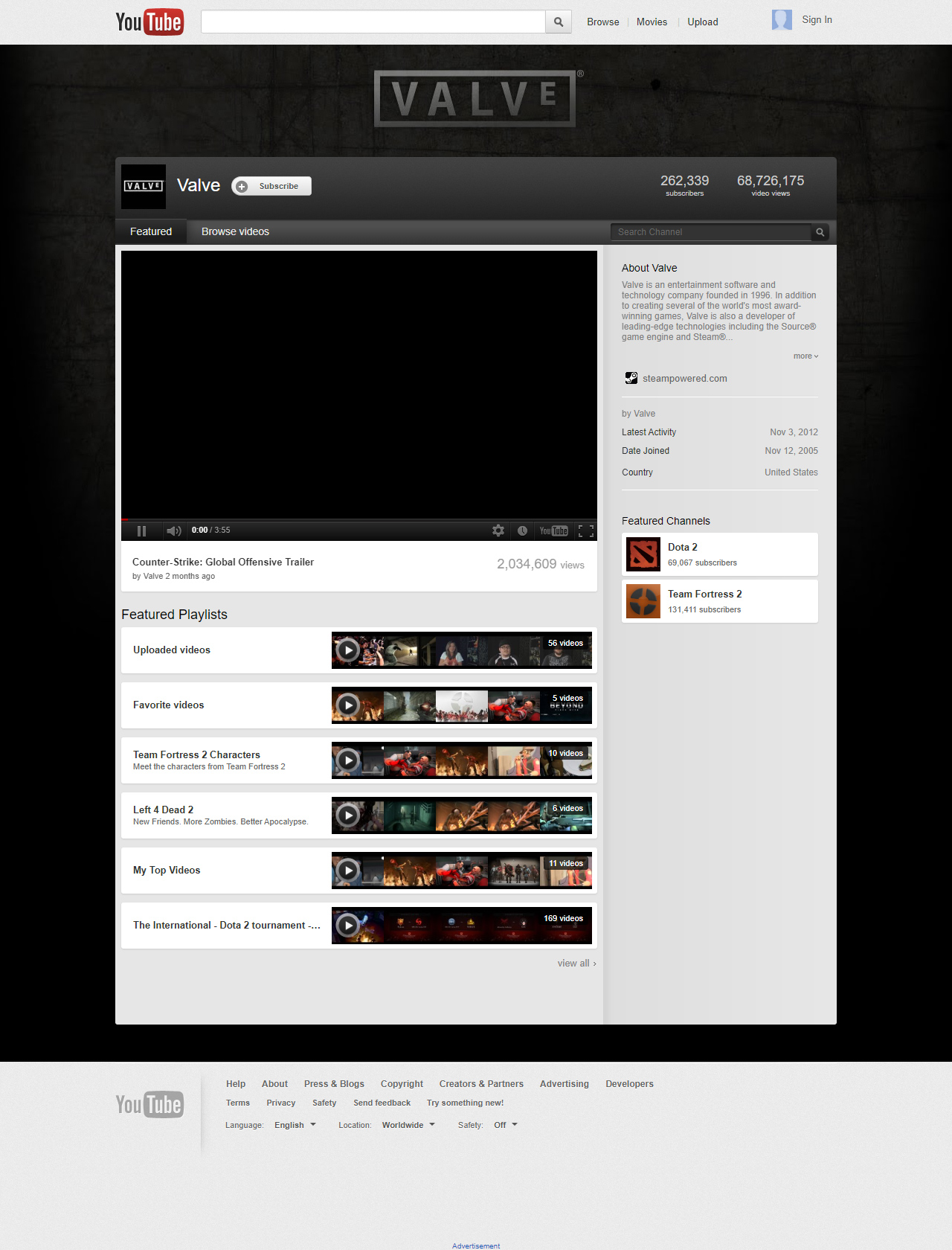952x1250 pixels.
Task: Open the Favorite videos playlist title
Action: (168, 705)
